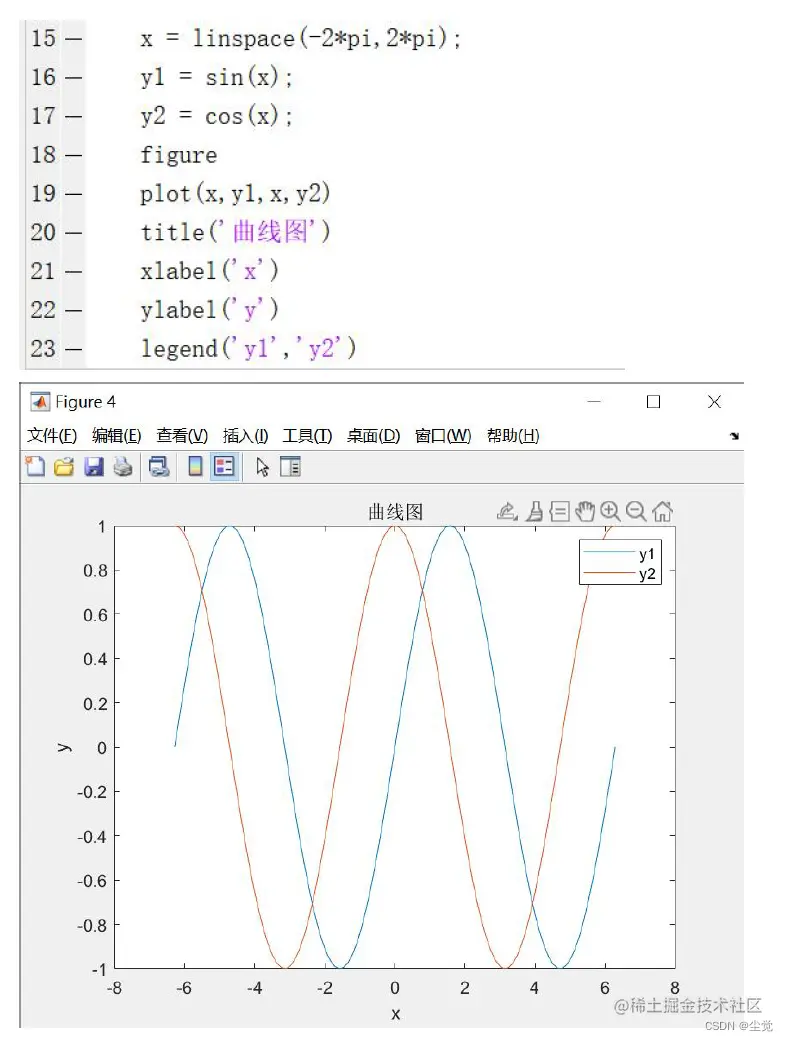Choose the Zoom In magnifier

point(610,511)
